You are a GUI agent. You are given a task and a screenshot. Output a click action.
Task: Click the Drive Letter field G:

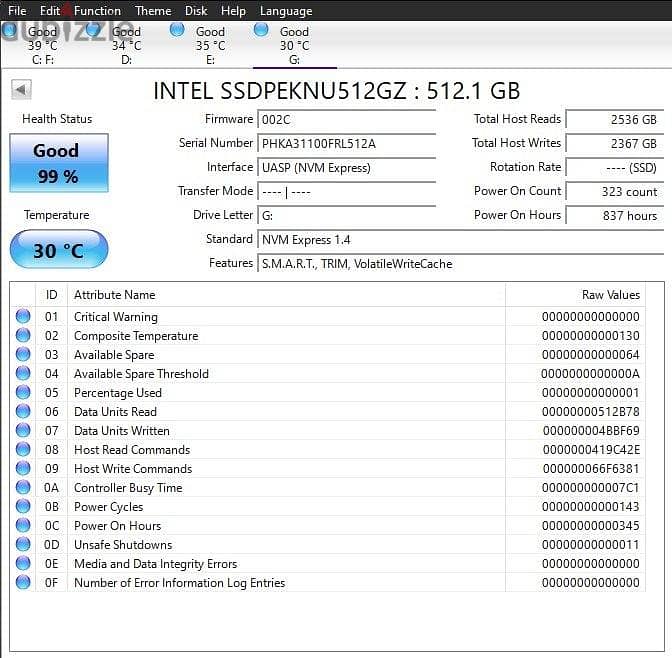[346, 216]
